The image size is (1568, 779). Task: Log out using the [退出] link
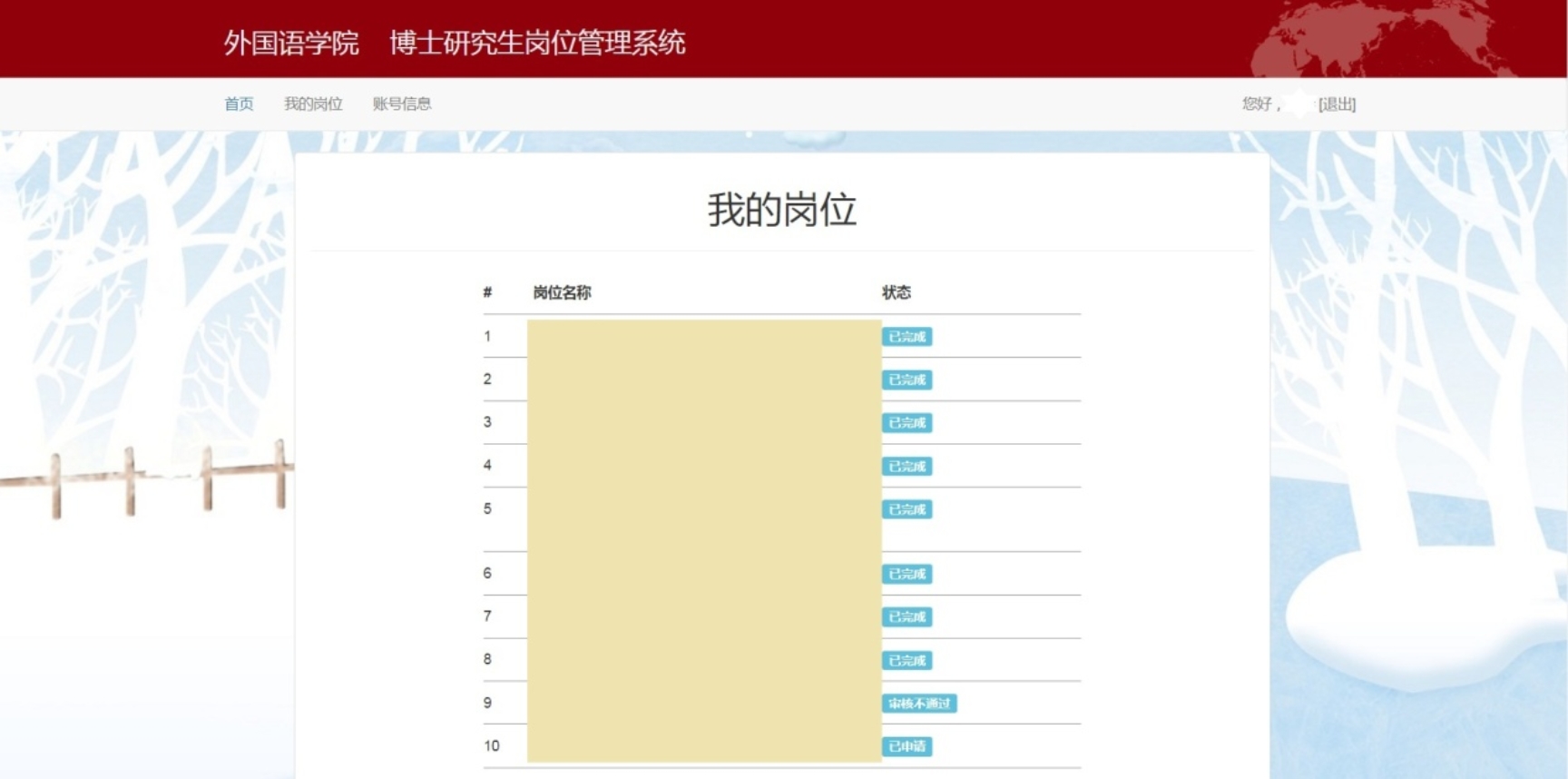pos(1337,104)
